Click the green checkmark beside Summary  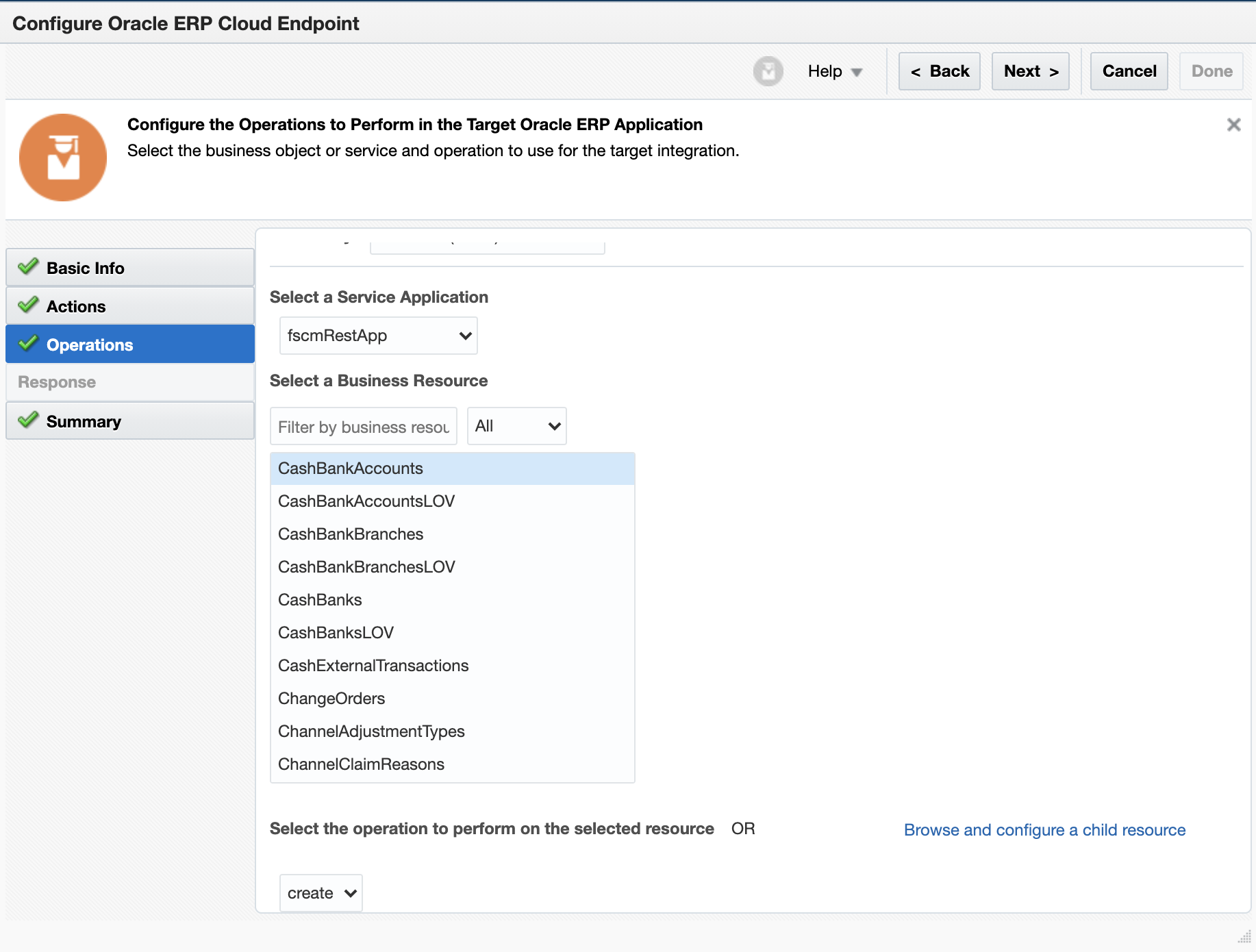(x=28, y=421)
